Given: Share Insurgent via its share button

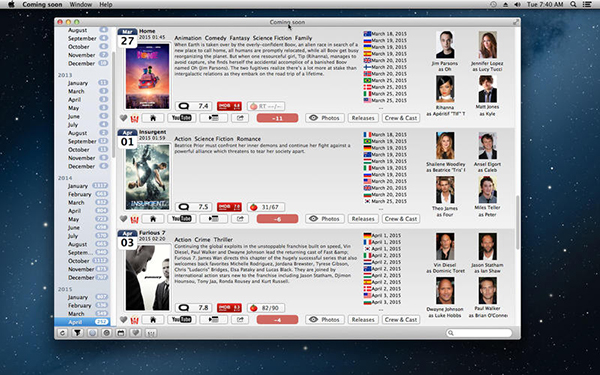Looking at the screenshot, I should coord(240,219).
